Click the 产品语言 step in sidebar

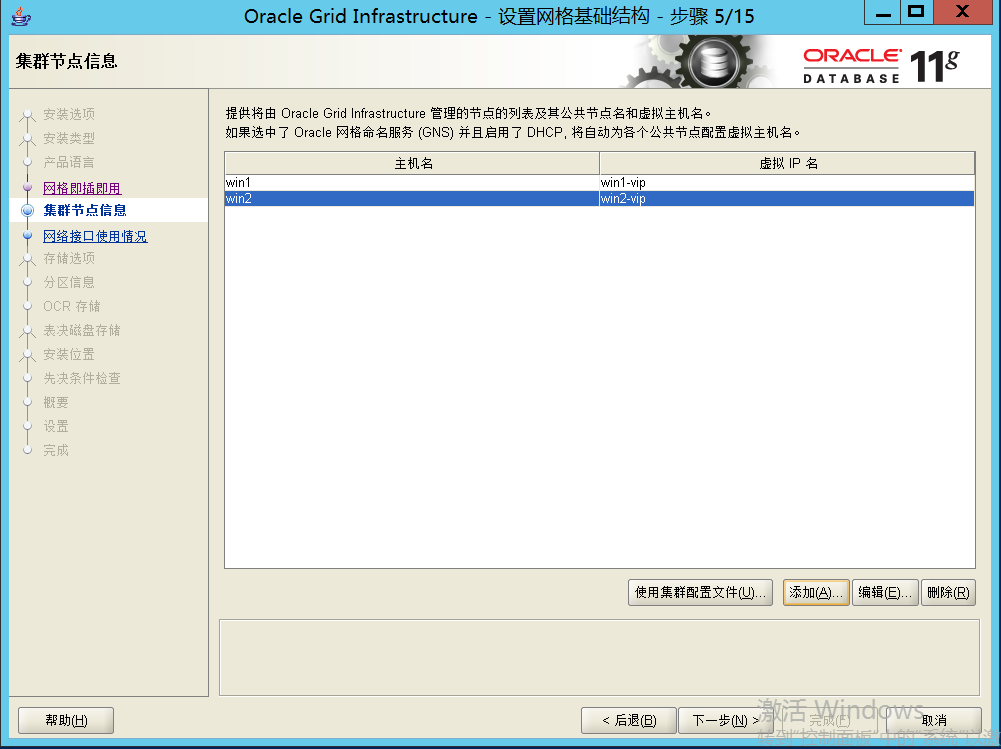[x=69, y=162]
